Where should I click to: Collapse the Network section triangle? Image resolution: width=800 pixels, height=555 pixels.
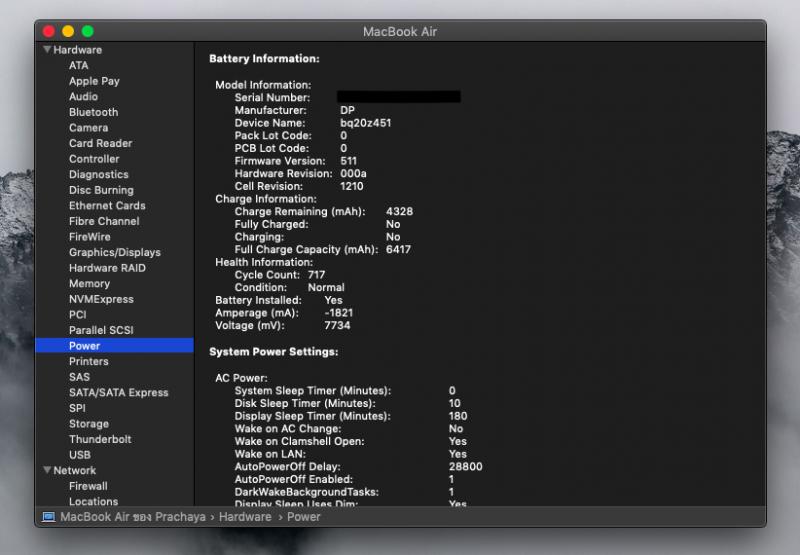point(47,470)
